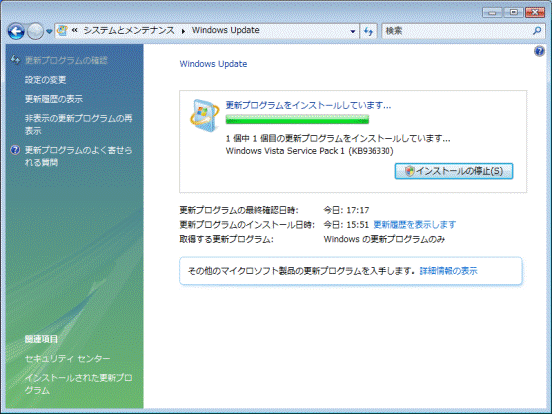Open 更新プログラムのよく寄せられる質問 link

coord(79,156)
